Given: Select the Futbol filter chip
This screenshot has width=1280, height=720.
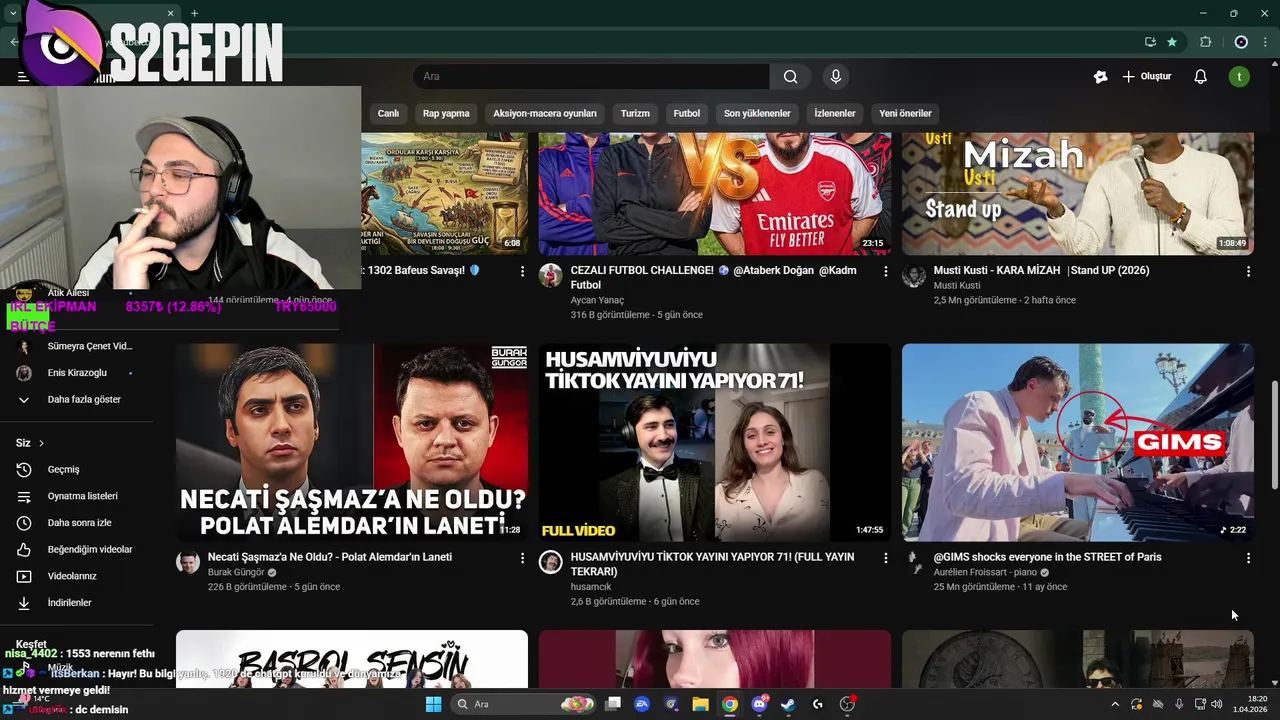Looking at the screenshot, I should pyautogui.click(x=687, y=113).
